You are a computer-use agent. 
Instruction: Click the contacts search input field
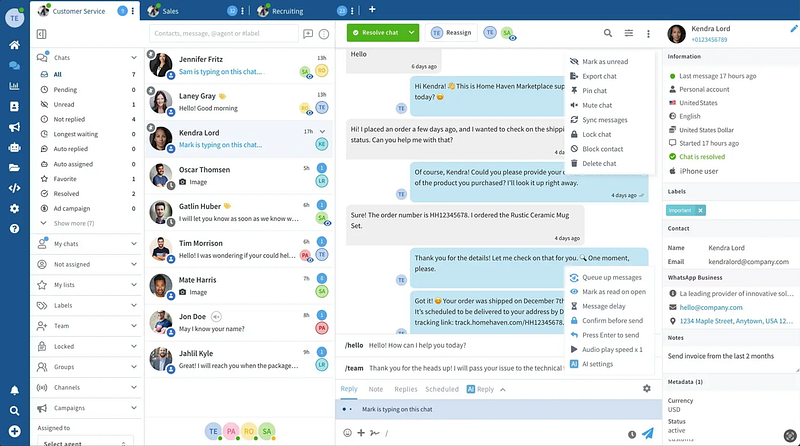tap(223, 33)
